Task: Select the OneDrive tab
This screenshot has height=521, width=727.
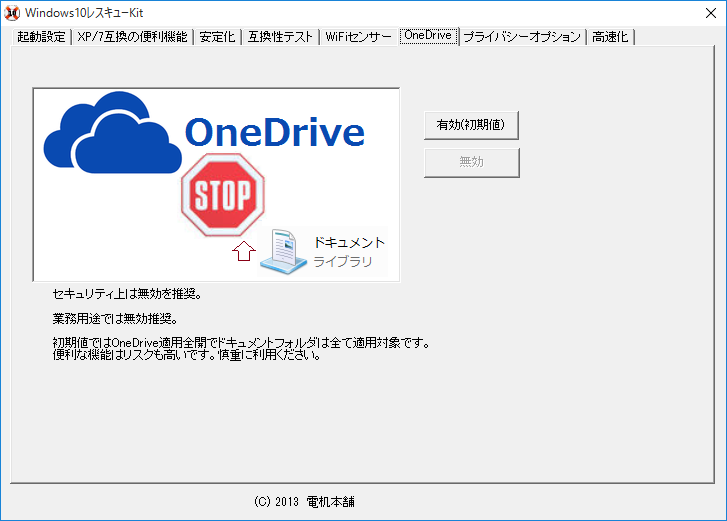Action: (428, 36)
